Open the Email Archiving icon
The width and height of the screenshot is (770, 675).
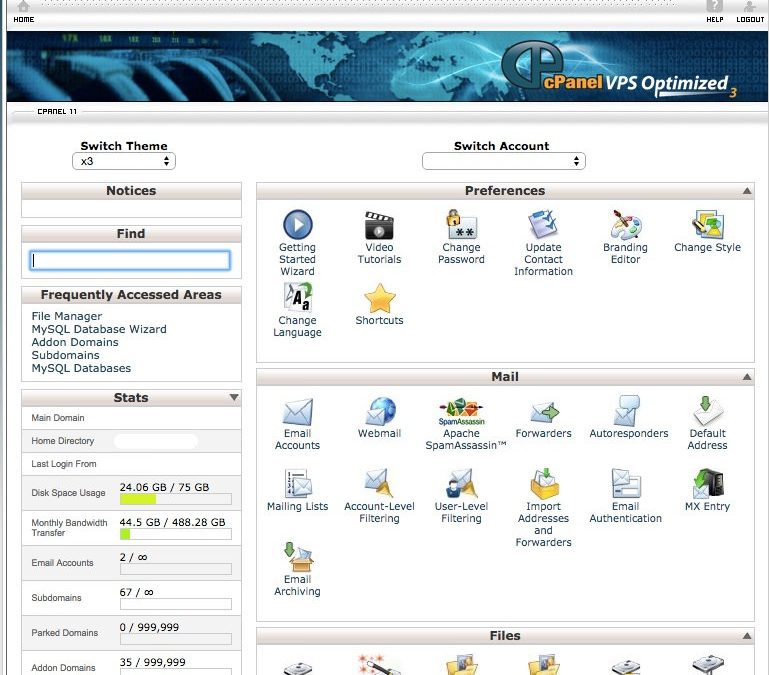pos(299,557)
